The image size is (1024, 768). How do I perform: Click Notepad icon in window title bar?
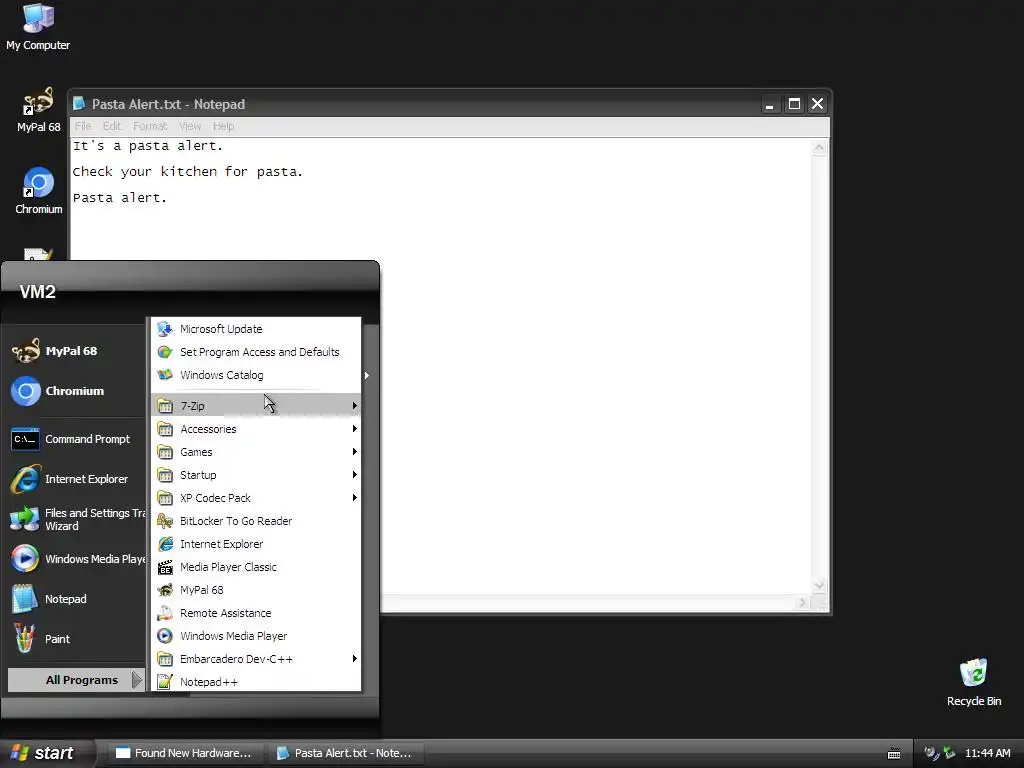80,104
